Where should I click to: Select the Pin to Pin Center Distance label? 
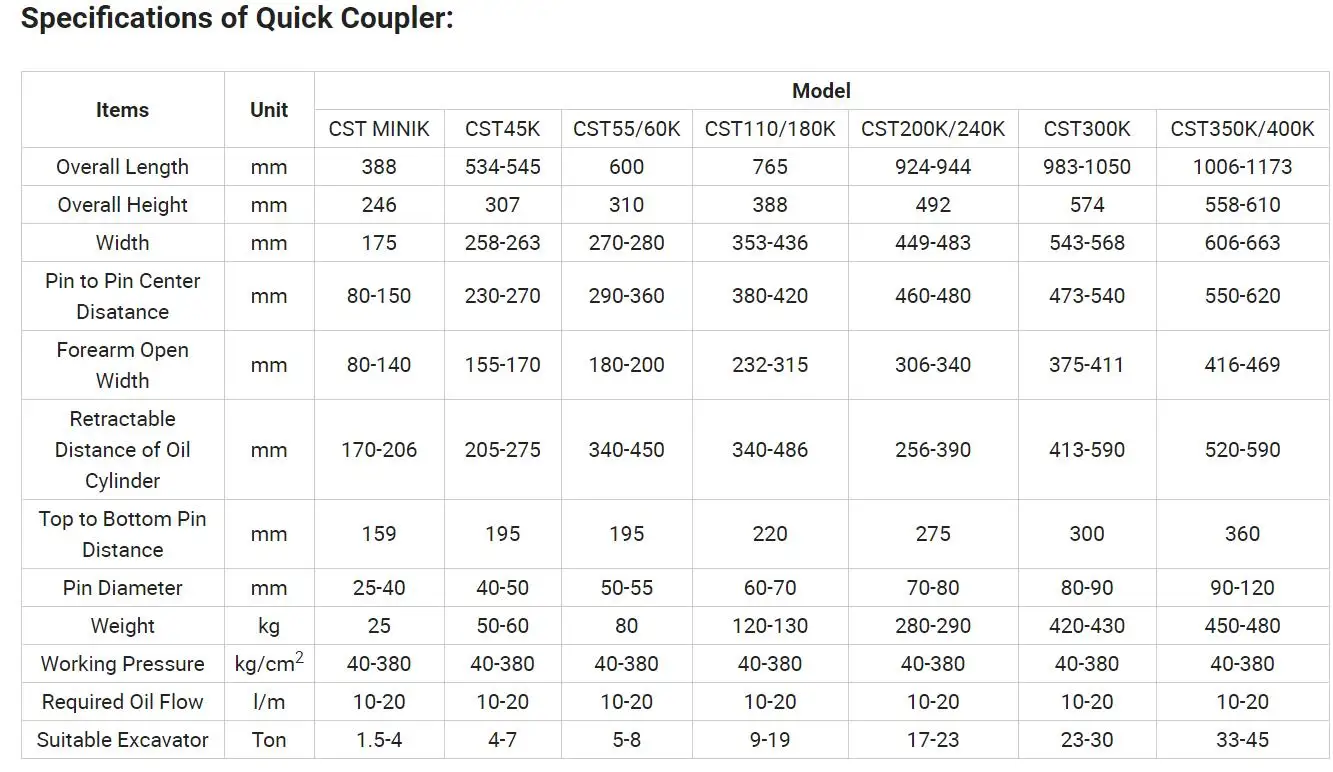(122, 296)
